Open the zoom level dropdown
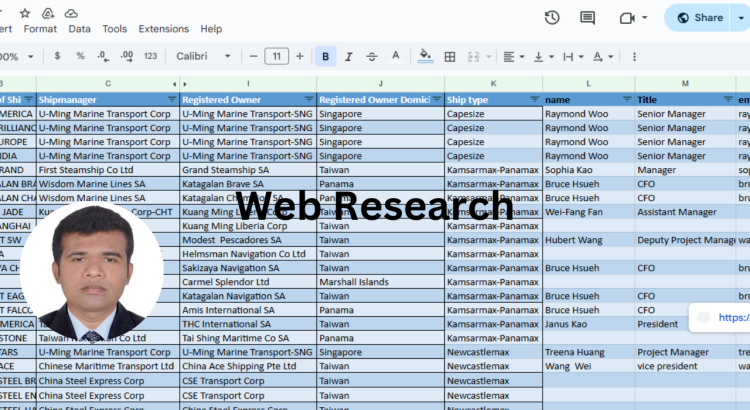The image size is (750, 410). [17, 56]
